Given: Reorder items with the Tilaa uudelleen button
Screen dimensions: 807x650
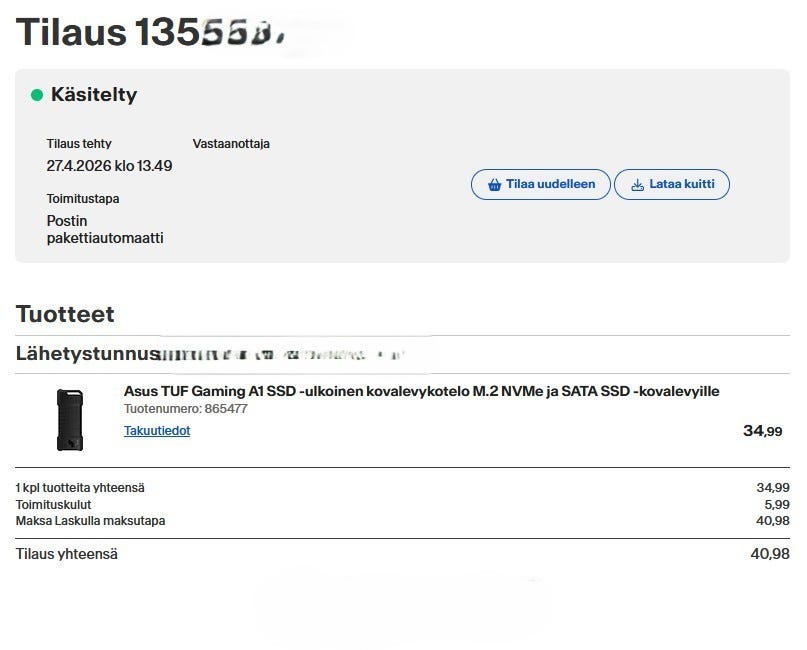Looking at the screenshot, I should 540,184.
